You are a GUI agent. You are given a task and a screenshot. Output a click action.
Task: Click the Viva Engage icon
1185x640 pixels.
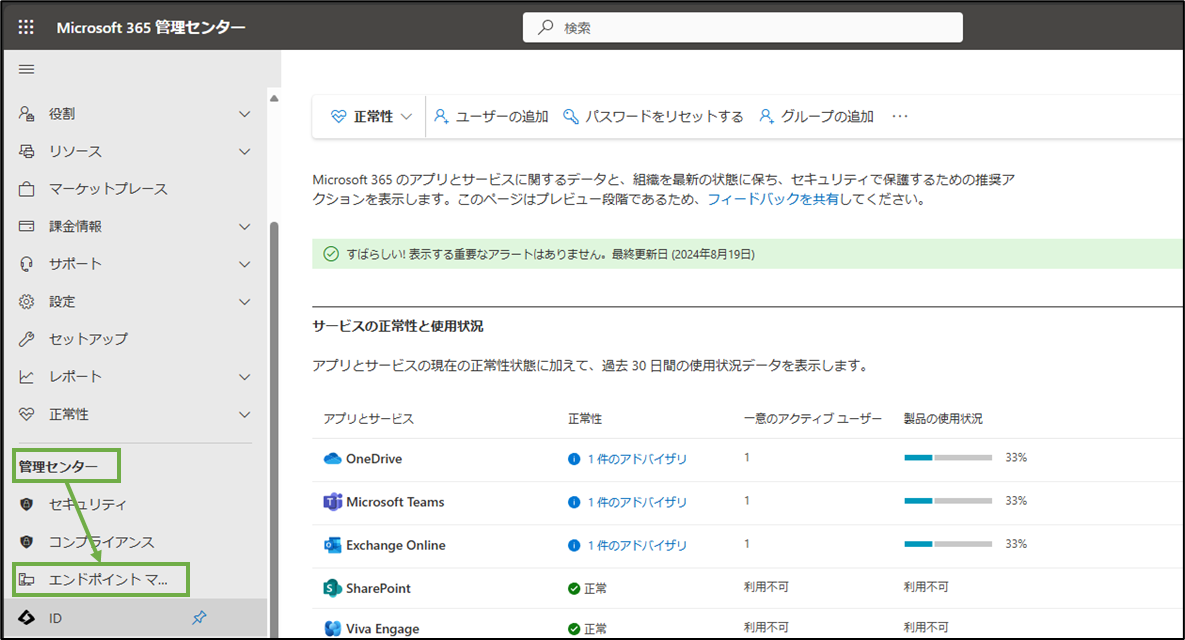pos(333,629)
